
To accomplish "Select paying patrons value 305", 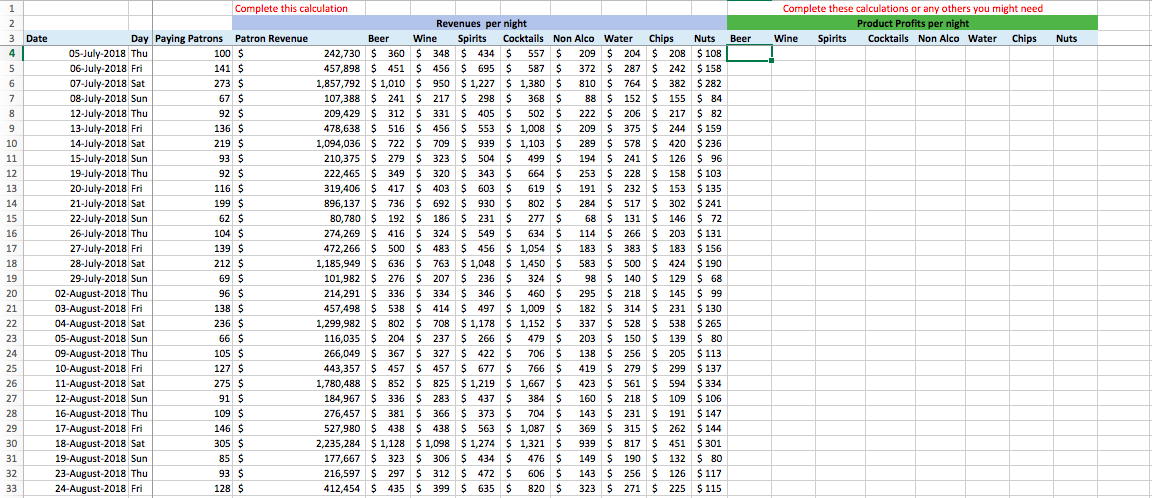I will tap(193, 444).
